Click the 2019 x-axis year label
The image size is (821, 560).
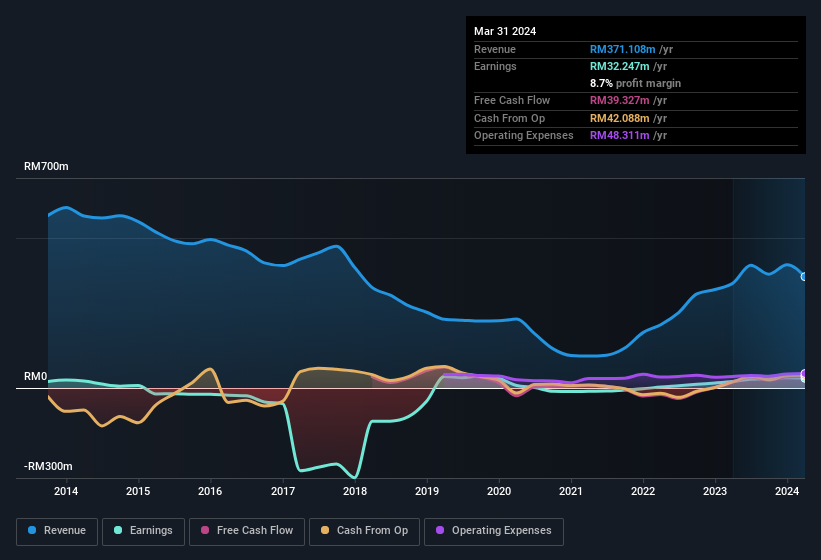[427, 491]
